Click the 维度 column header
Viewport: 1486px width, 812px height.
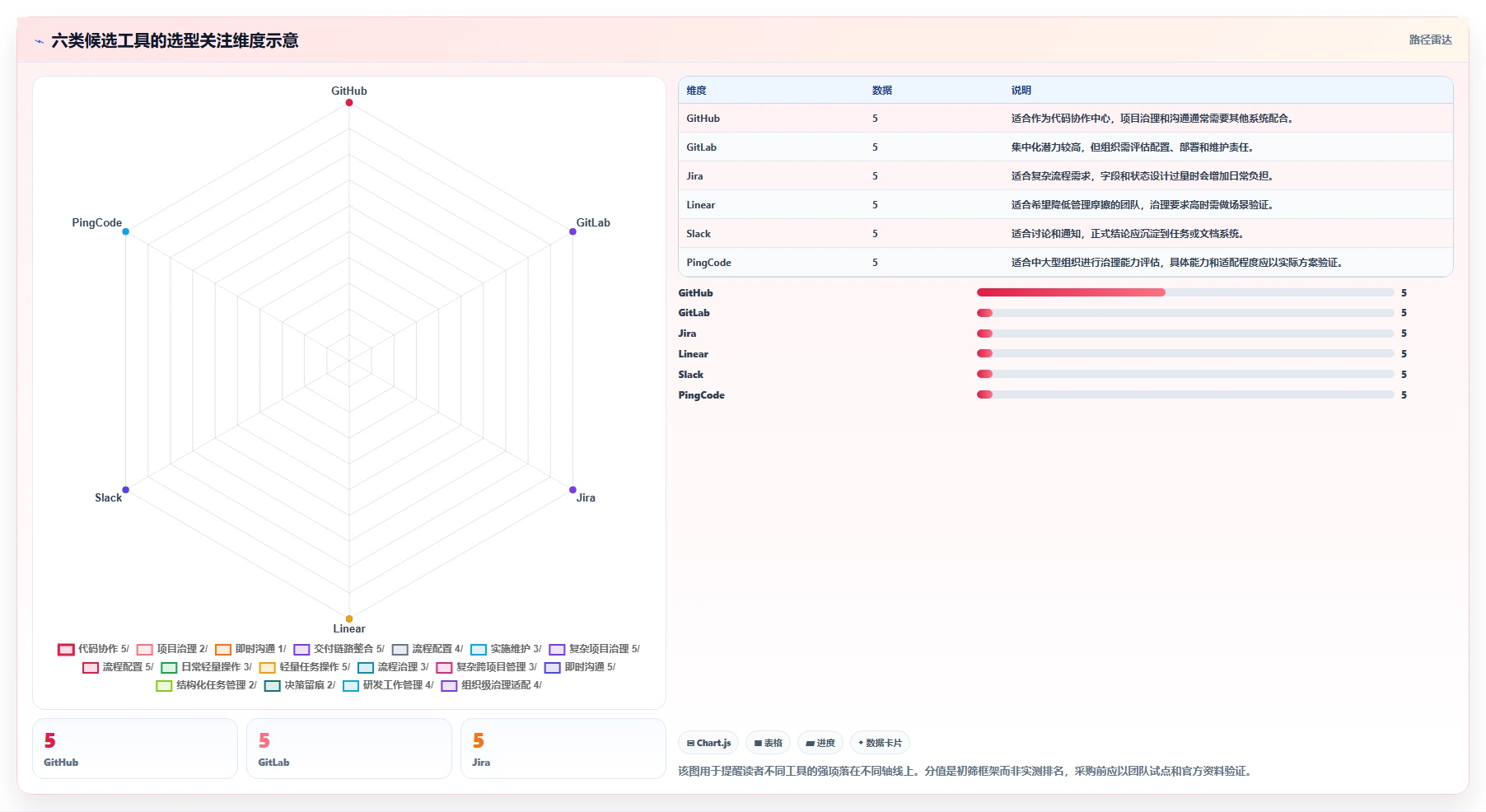697,91
